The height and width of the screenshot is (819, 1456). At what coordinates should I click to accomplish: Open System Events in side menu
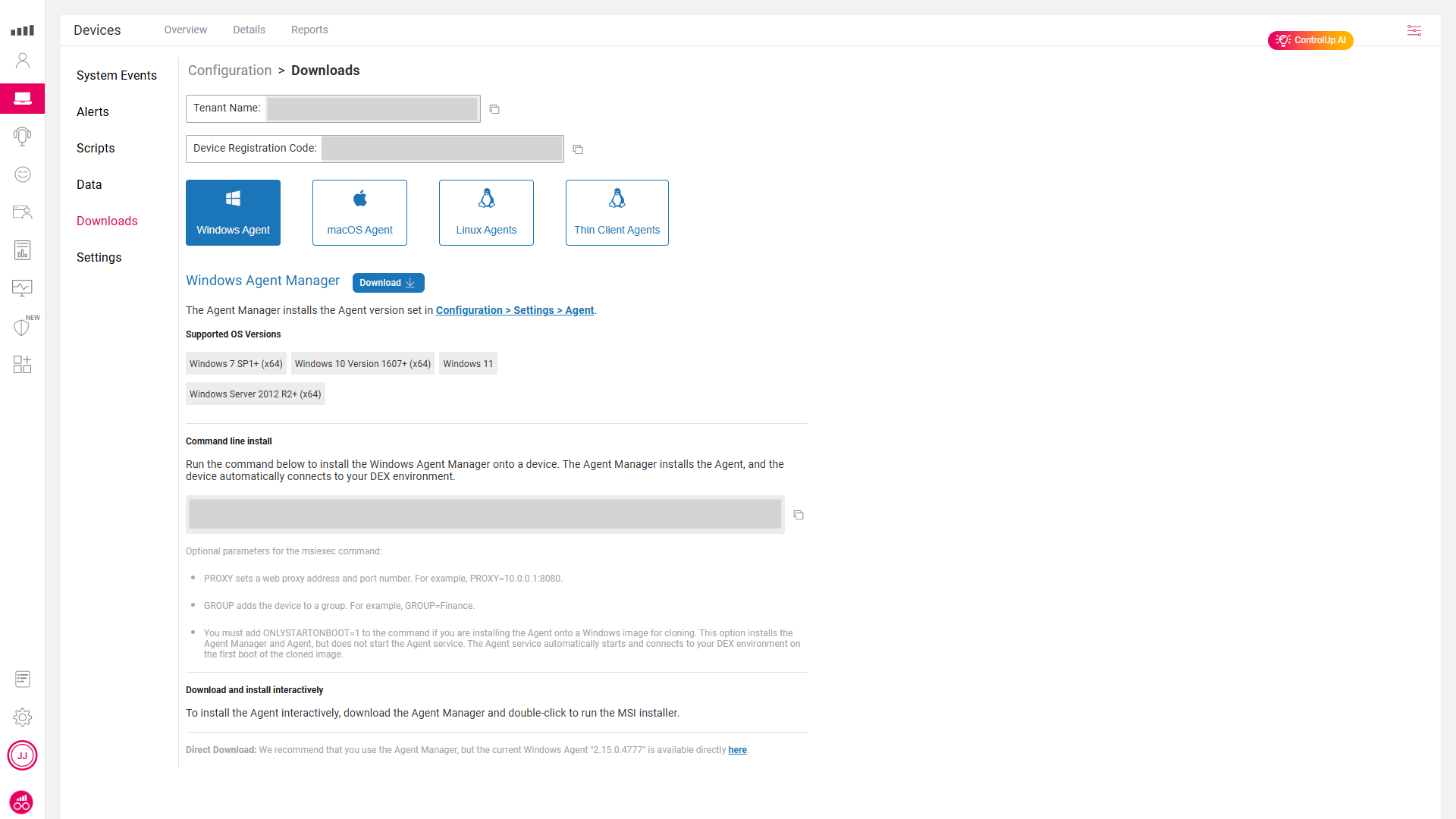pos(117,75)
